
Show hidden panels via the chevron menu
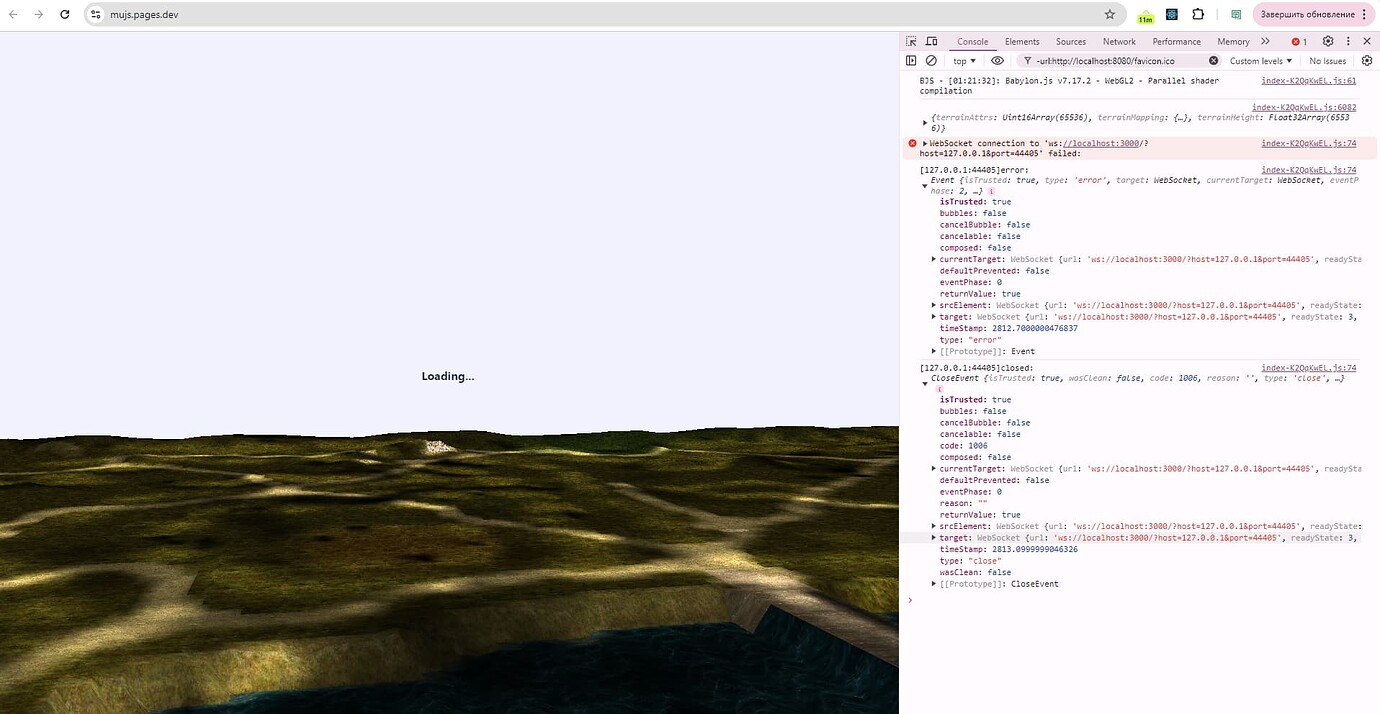point(1265,41)
